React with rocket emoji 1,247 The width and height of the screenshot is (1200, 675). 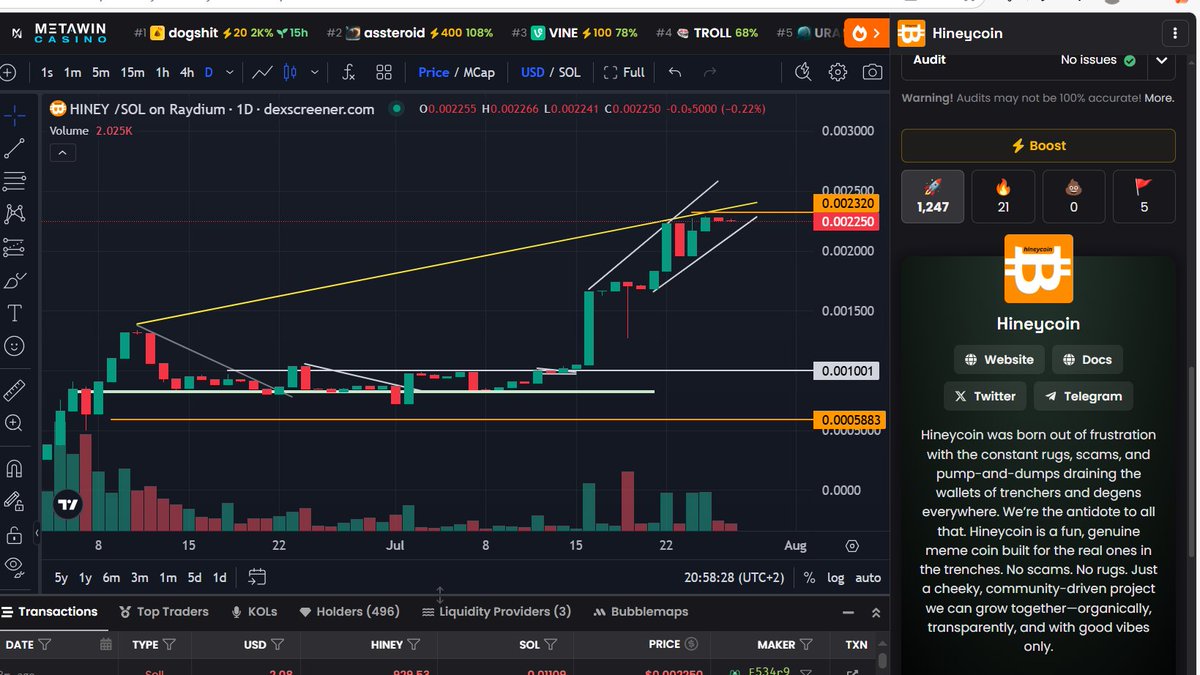click(x=933, y=196)
